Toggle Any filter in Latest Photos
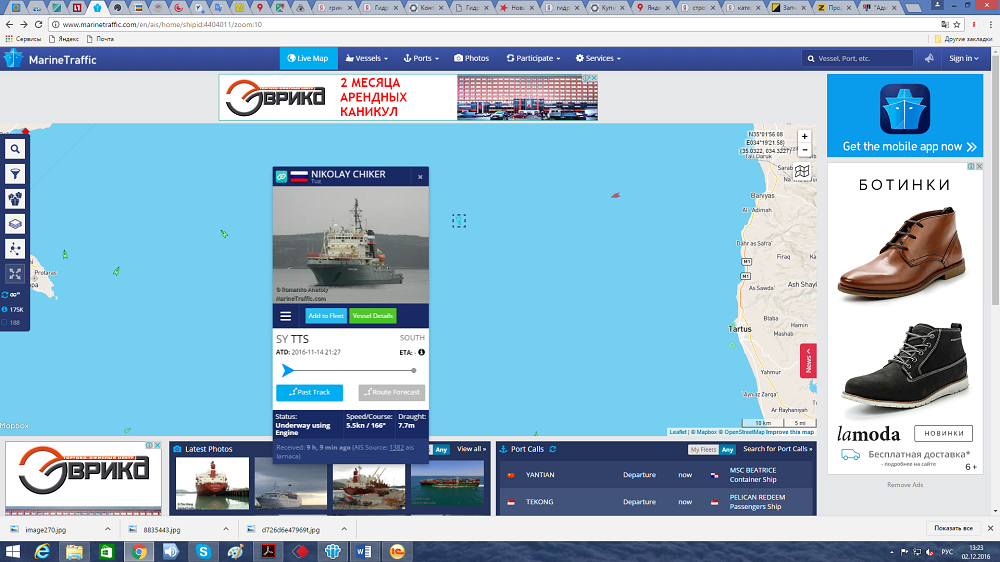 click(441, 450)
